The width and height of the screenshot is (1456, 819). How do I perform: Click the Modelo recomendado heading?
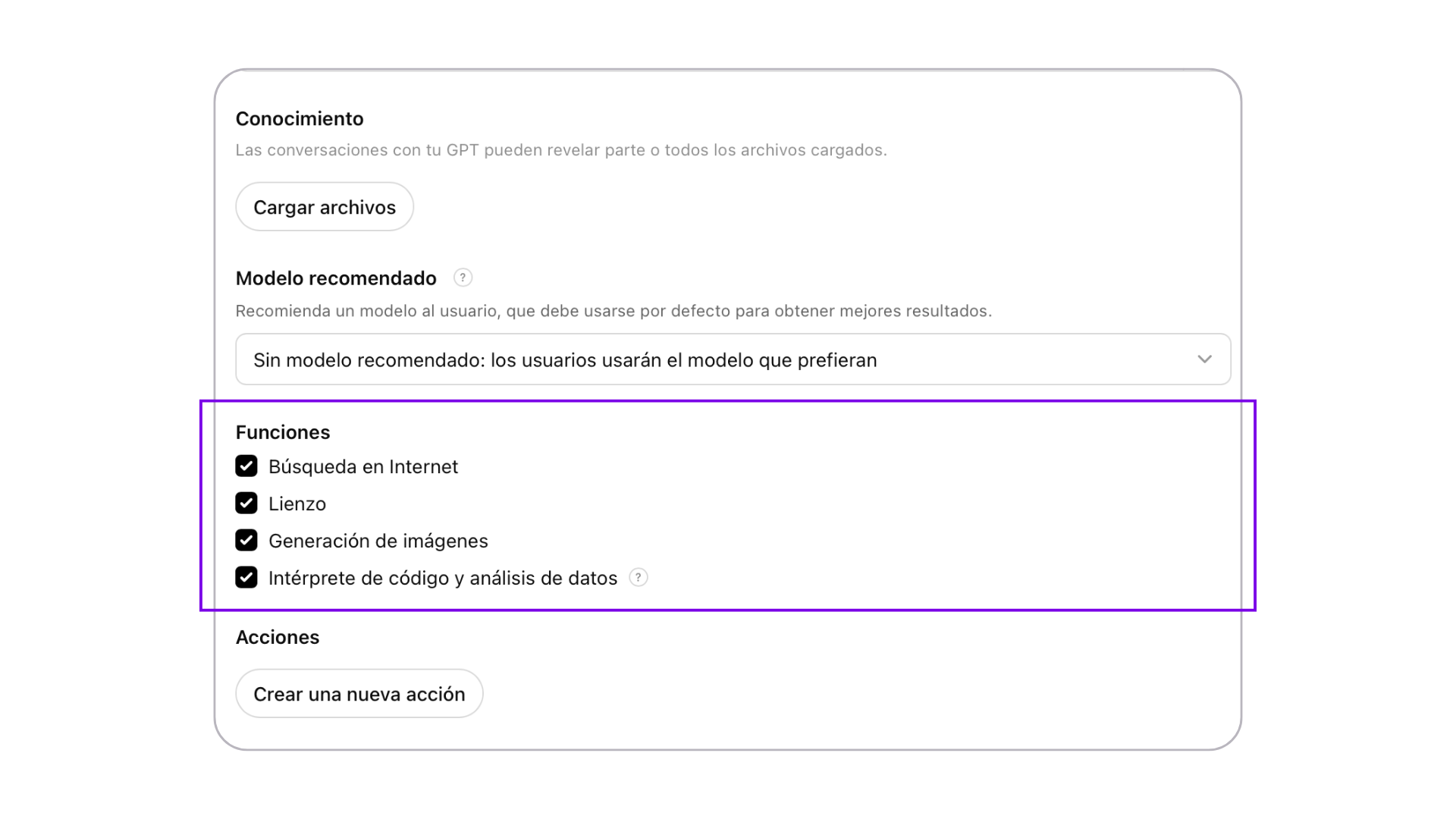336,278
